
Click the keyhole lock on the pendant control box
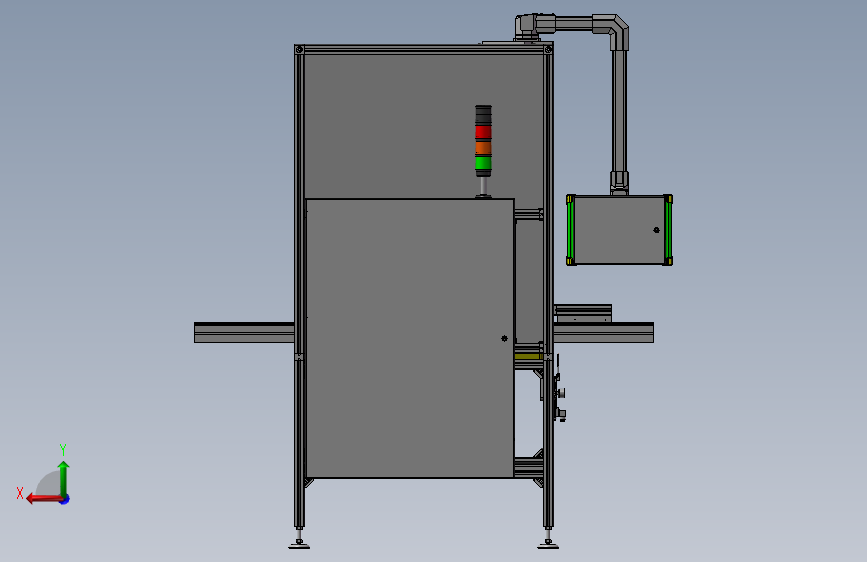656,230
